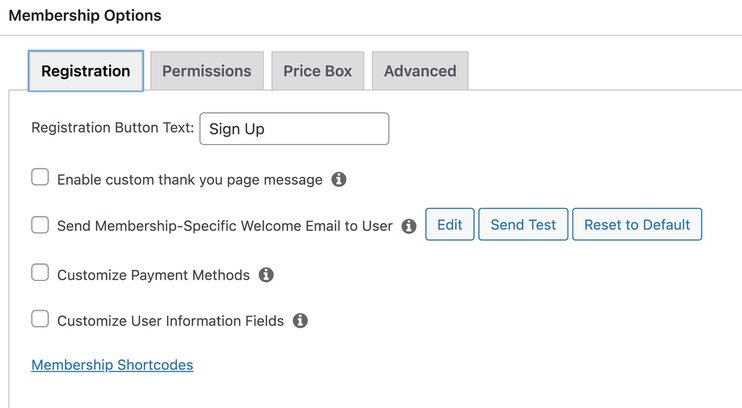Click info icon beside Welcome Email option
This screenshot has width=742, height=408.
(x=408, y=226)
